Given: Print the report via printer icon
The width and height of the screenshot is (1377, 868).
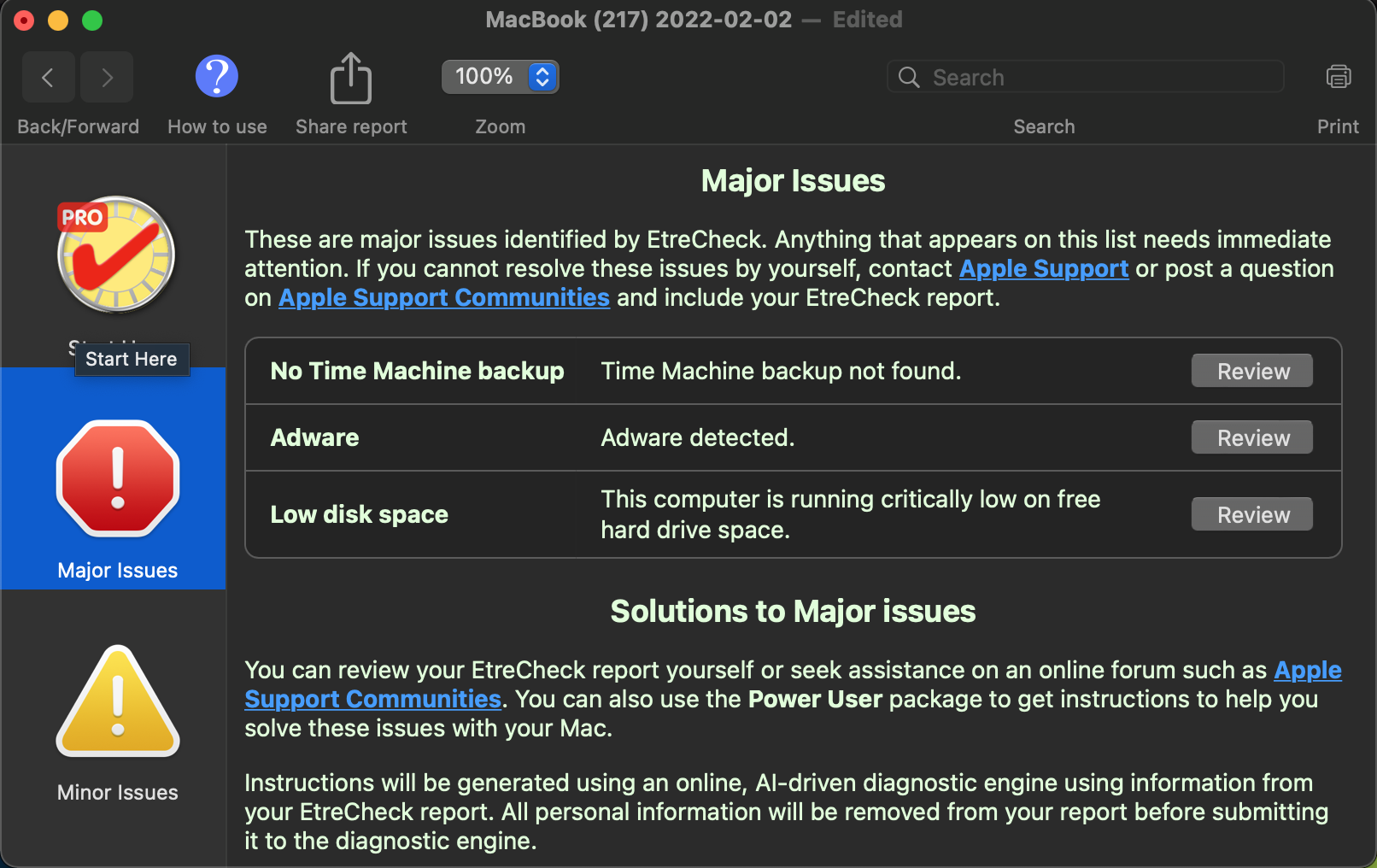Looking at the screenshot, I should tap(1338, 77).
